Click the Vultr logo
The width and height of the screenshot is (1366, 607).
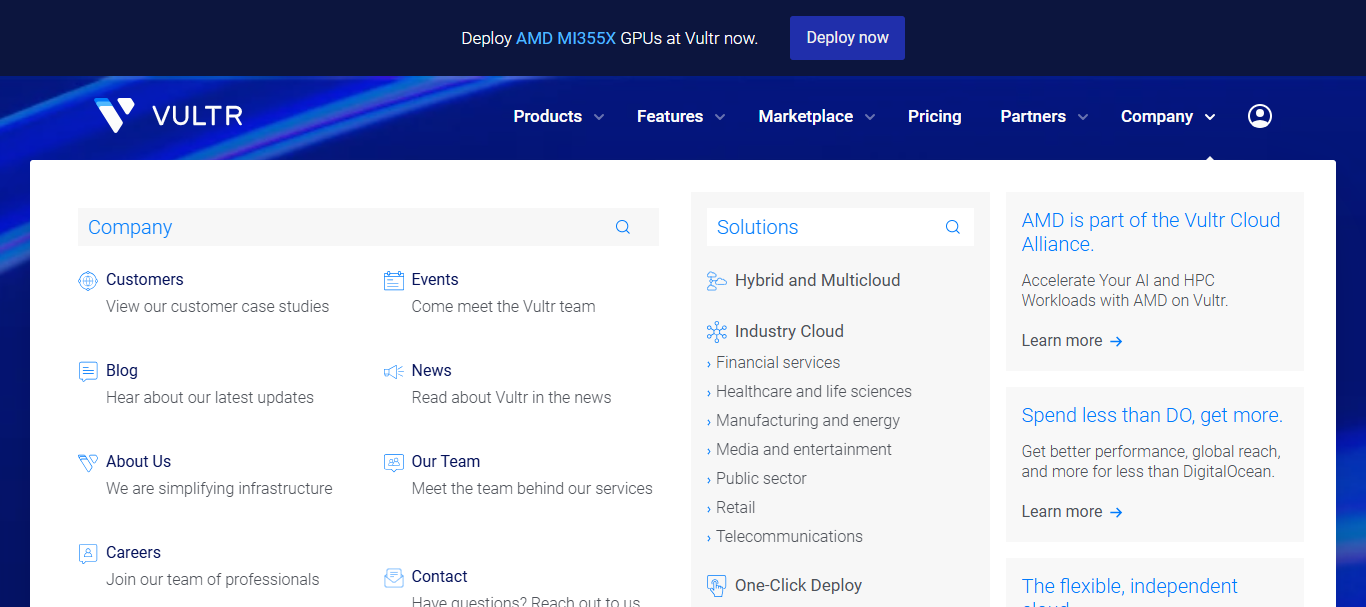168,116
